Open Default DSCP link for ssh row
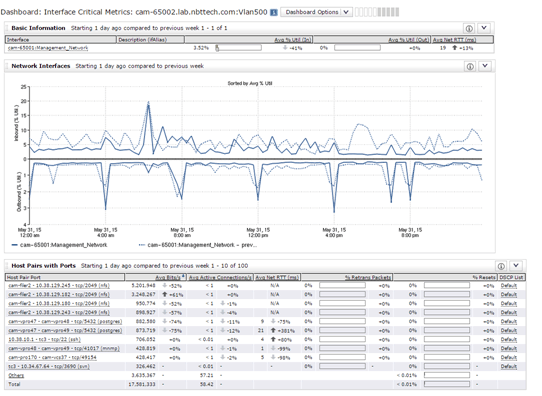 [508, 340]
